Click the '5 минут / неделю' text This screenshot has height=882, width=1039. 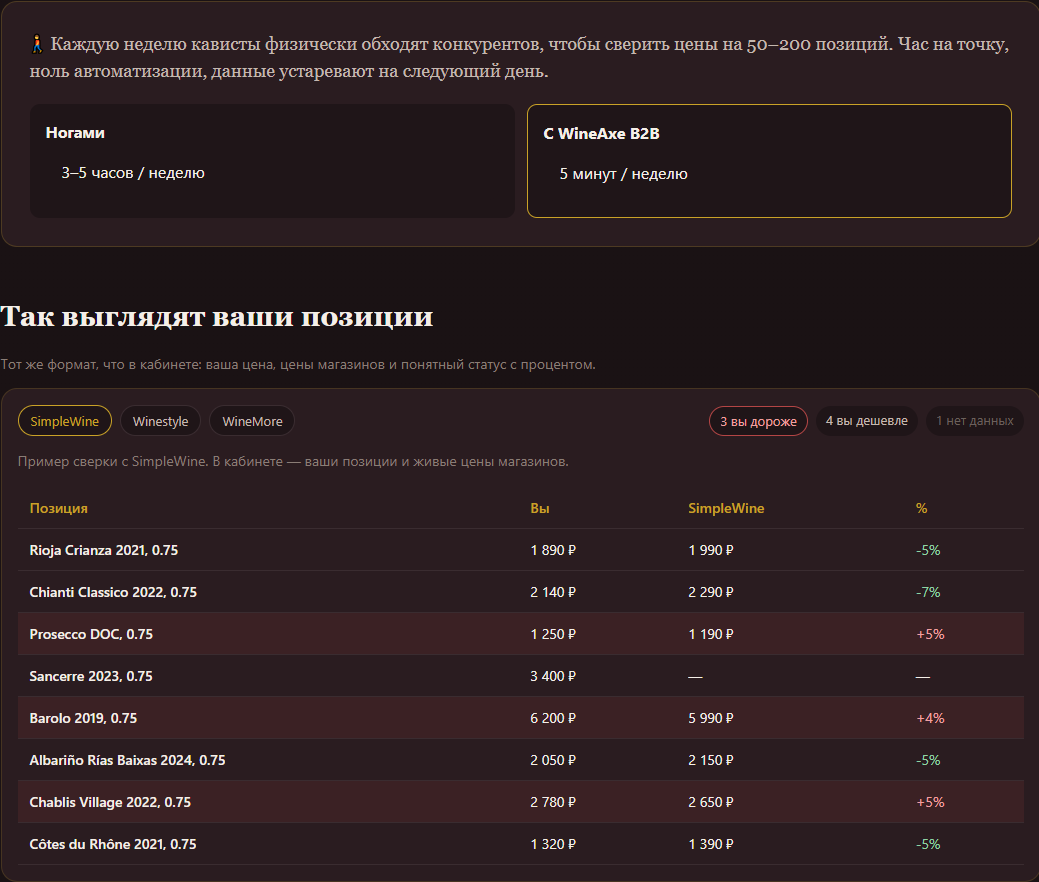click(x=624, y=174)
